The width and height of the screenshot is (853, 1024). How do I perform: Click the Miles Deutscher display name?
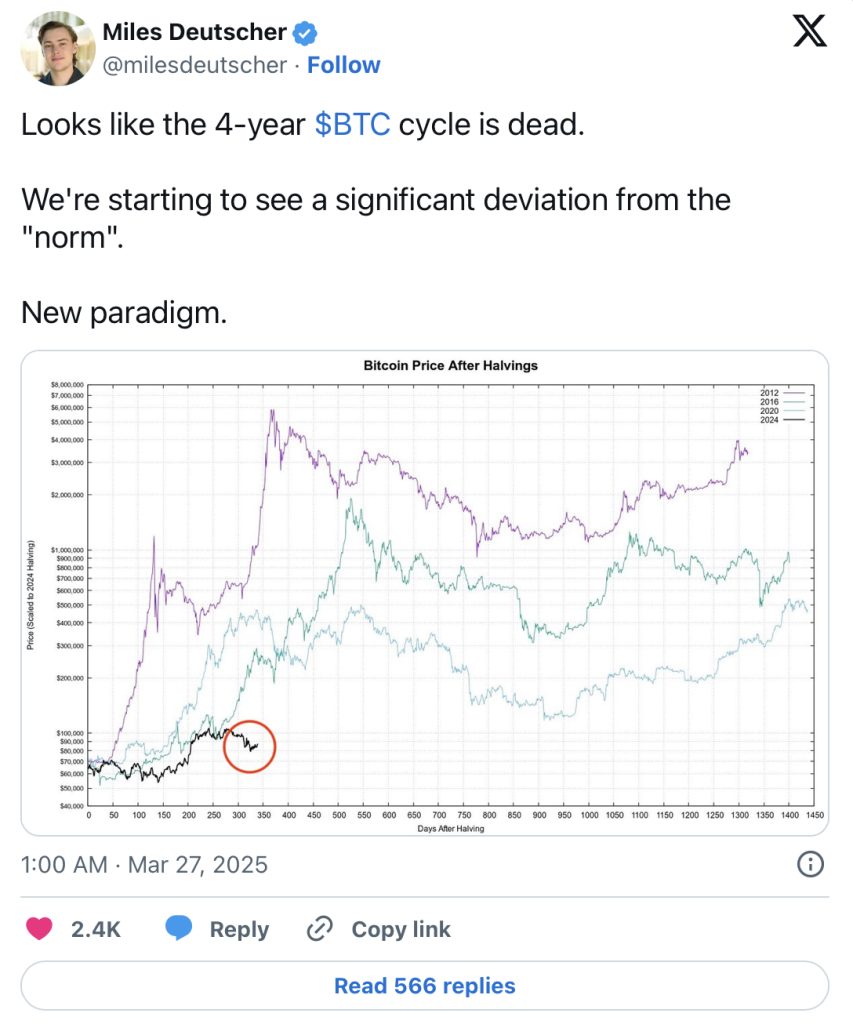click(x=195, y=32)
